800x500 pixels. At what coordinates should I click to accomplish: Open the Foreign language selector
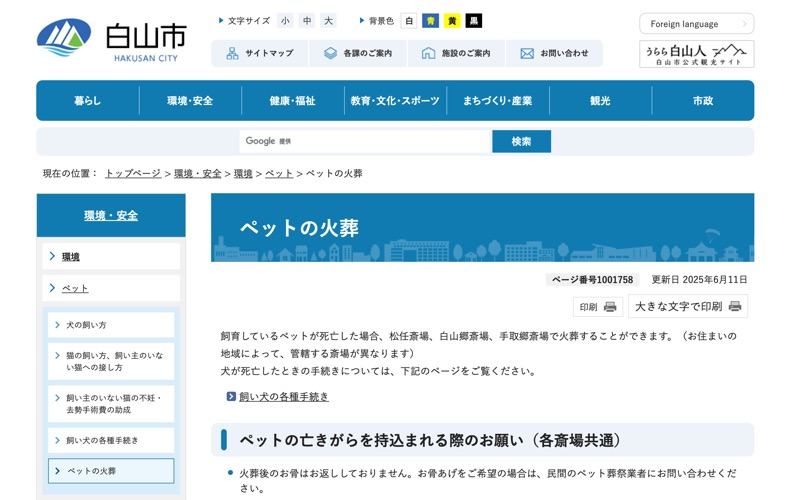click(696, 24)
